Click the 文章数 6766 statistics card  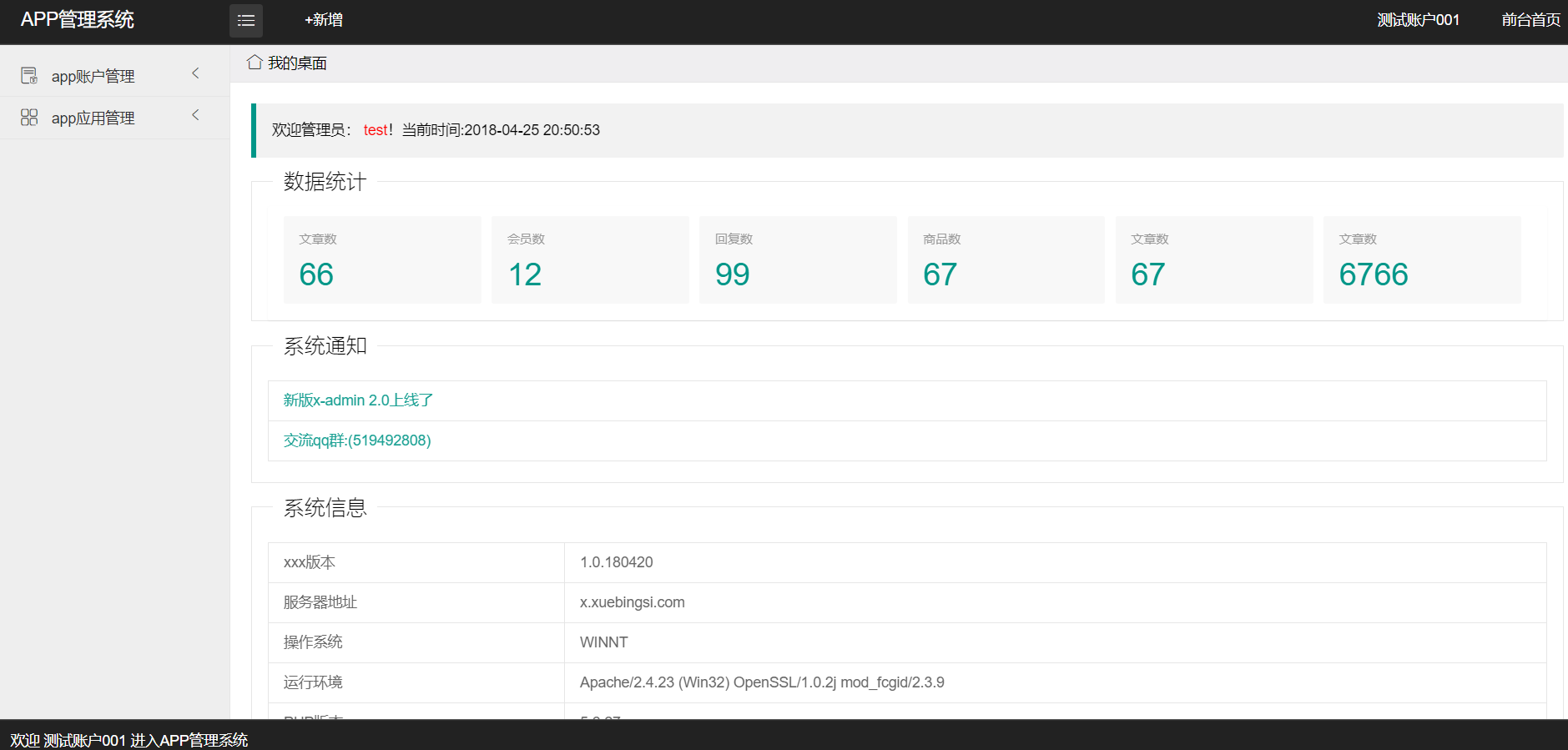point(1422,259)
